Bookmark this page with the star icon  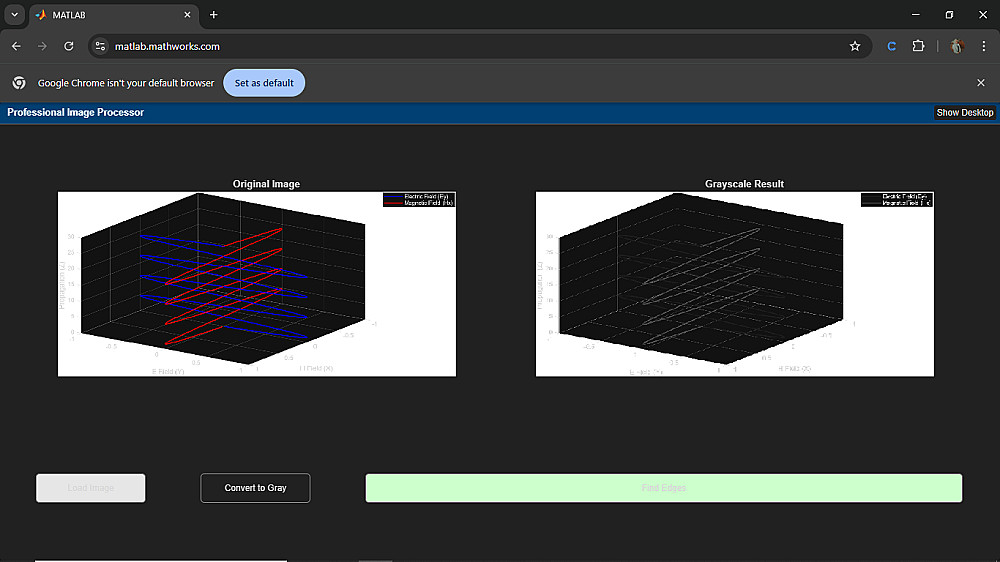(855, 46)
